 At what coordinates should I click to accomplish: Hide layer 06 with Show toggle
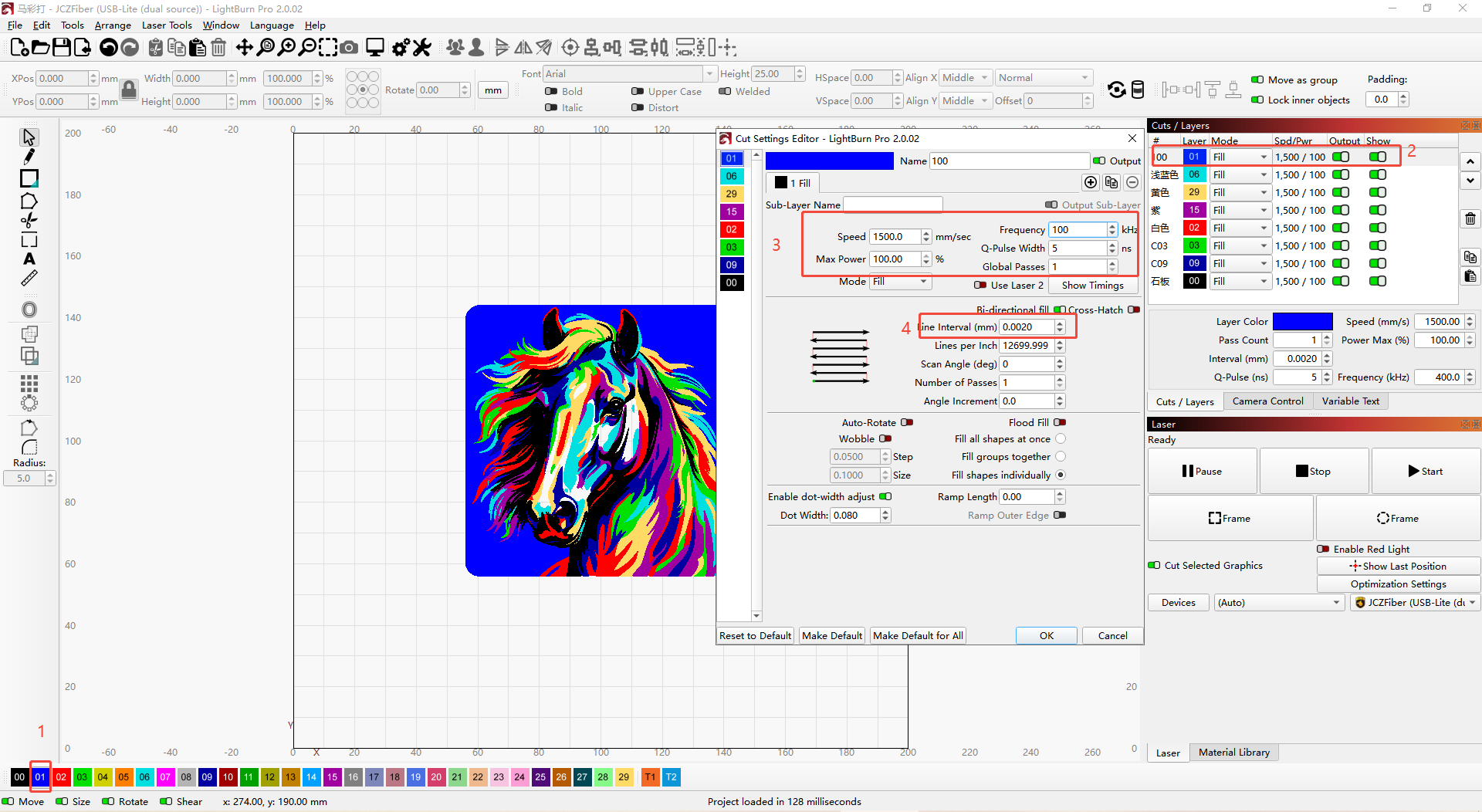tap(1378, 174)
